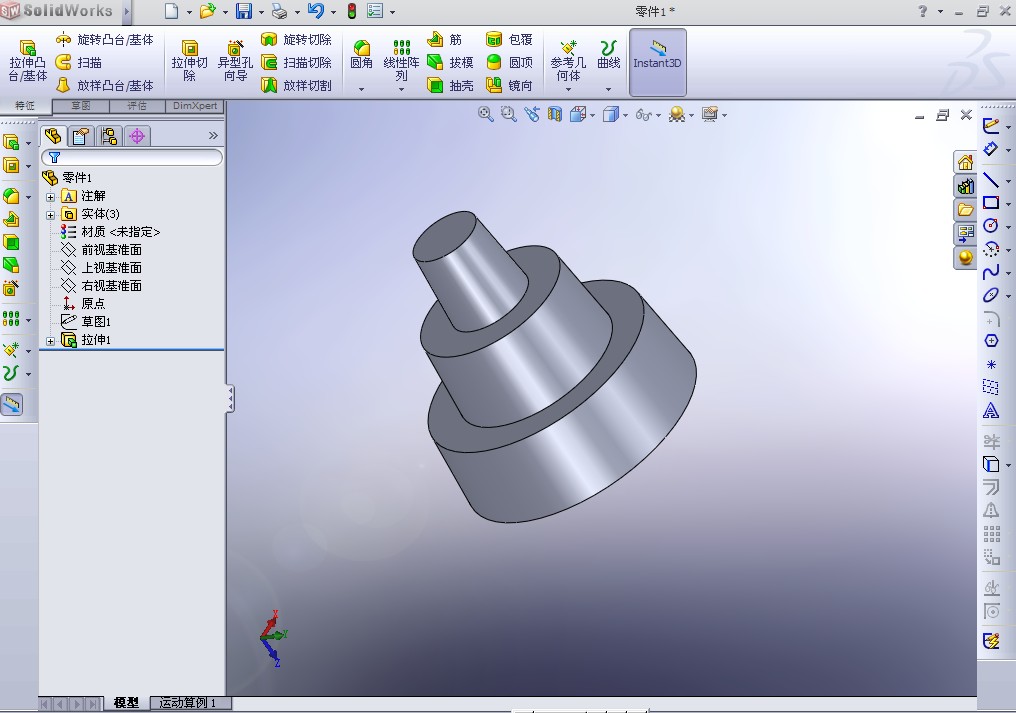
Task: Click the Open folder icon in title bar
Action: (x=207, y=11)
